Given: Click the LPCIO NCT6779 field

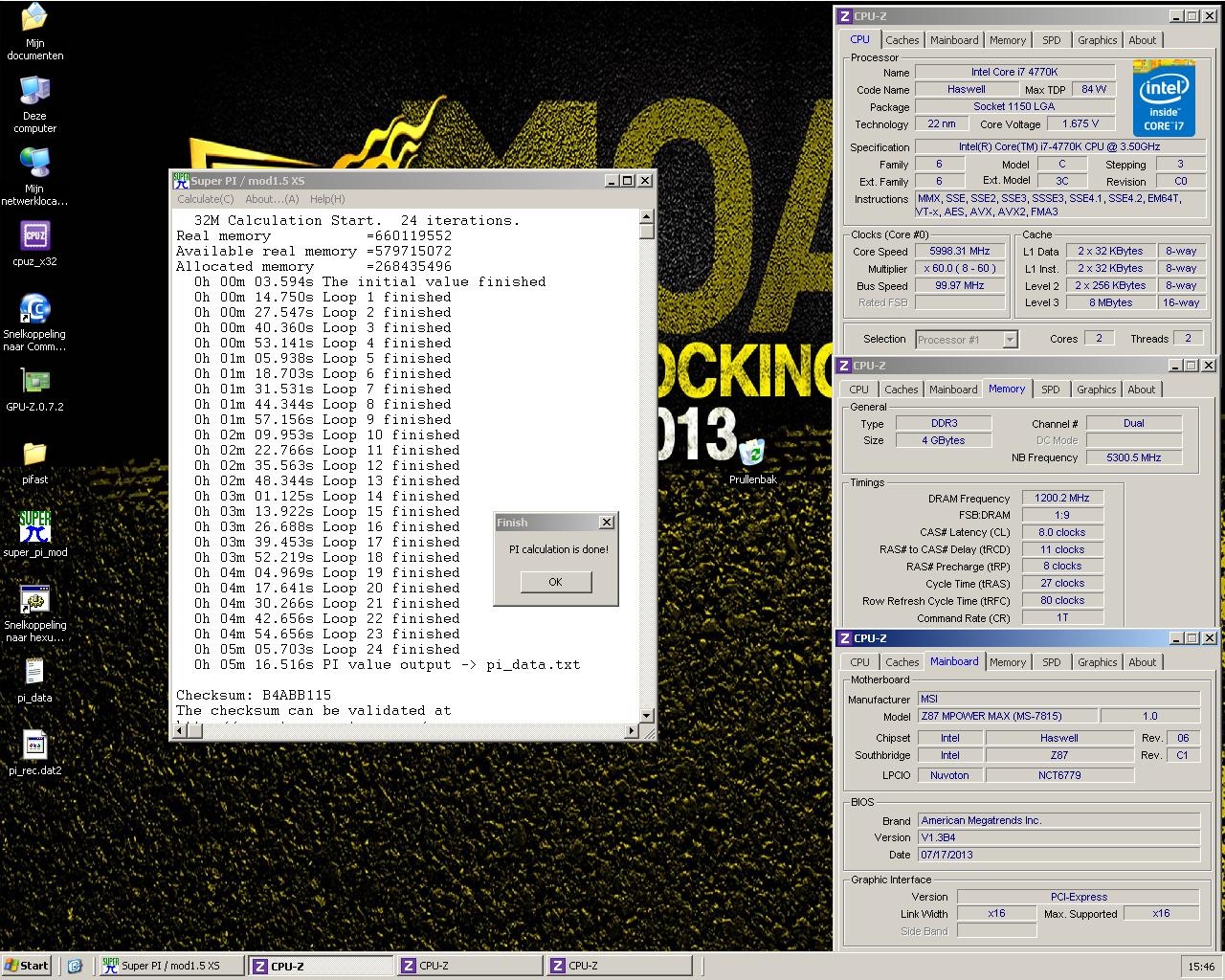Looking at the screenshot, I should click(1059, 775).
